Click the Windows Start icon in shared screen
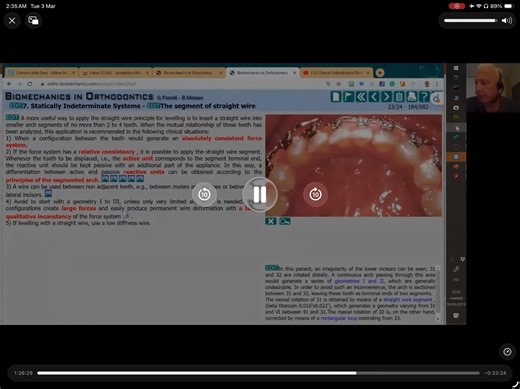Viewport: 520px width, 389px height. pos(456,68)
